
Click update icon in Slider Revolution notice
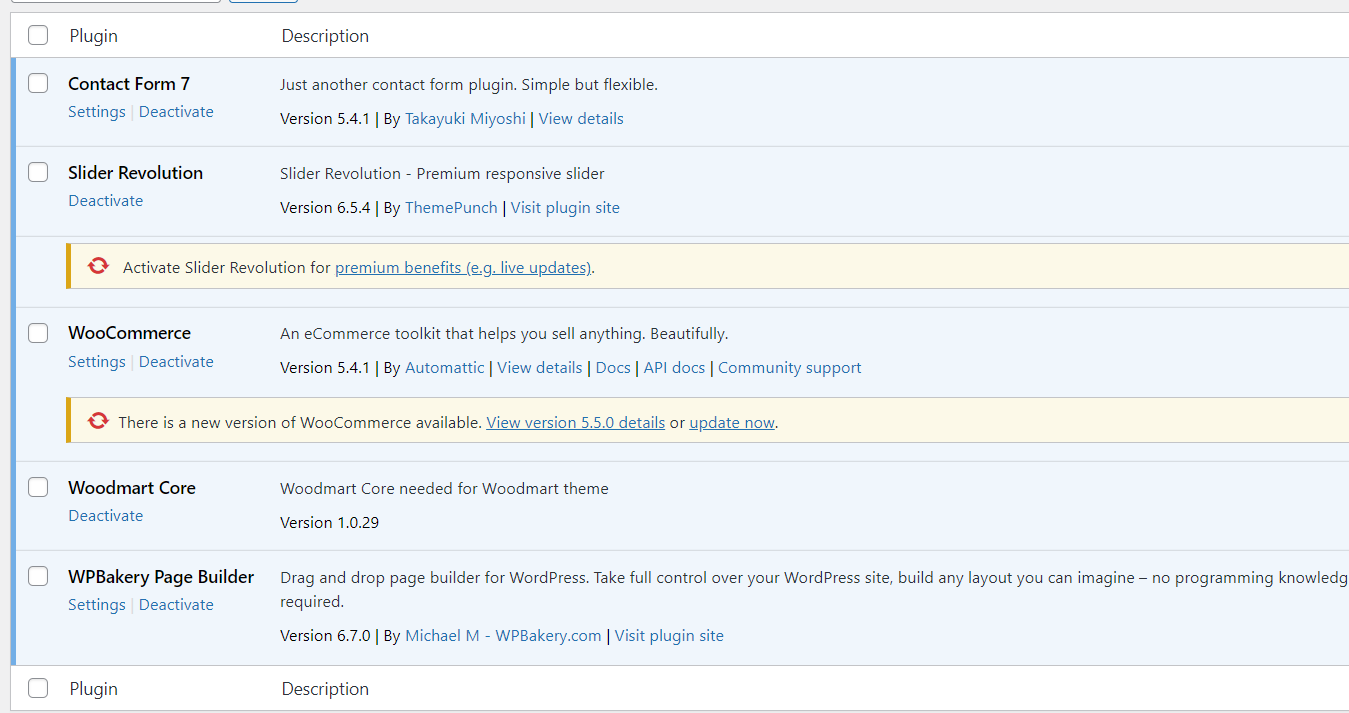click(x=98, y=267)
